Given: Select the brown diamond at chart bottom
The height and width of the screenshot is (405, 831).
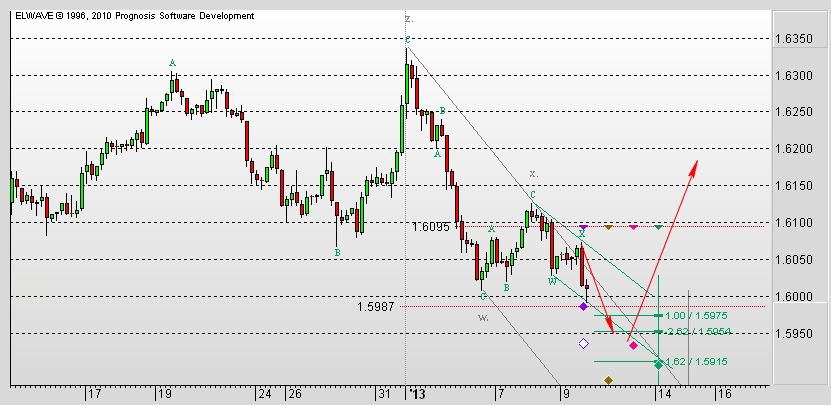Looking at the screenshot, I should (x=608, y=380).
